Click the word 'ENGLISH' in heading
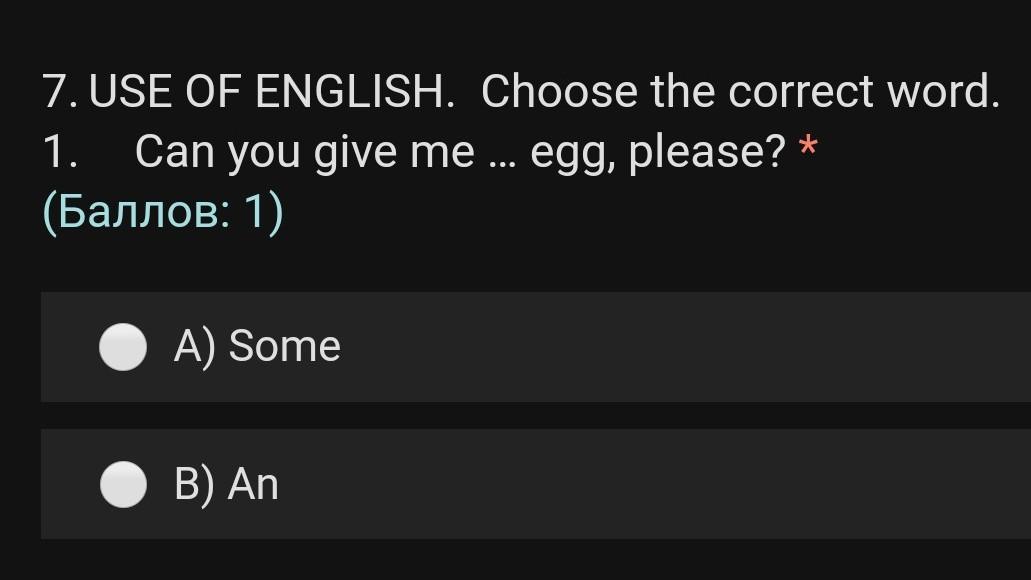The width and height of the screenshot is (1031, 580). (349, 92)
